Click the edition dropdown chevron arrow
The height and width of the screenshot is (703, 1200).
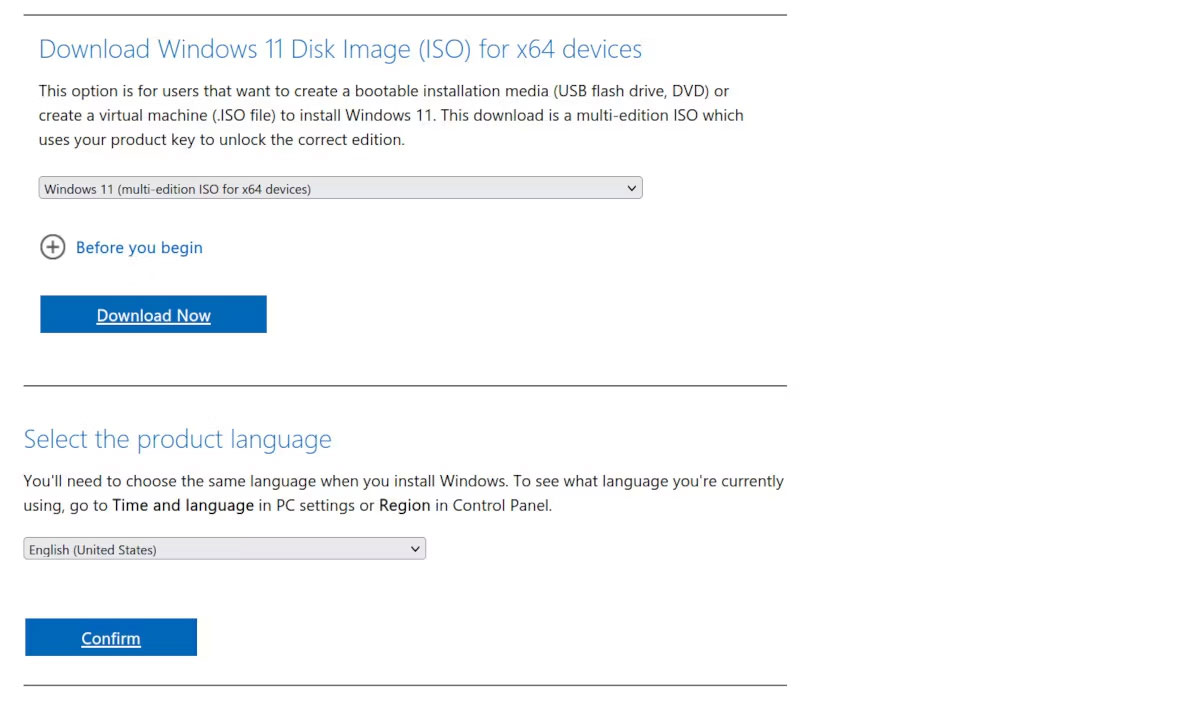tap(631, 188)
